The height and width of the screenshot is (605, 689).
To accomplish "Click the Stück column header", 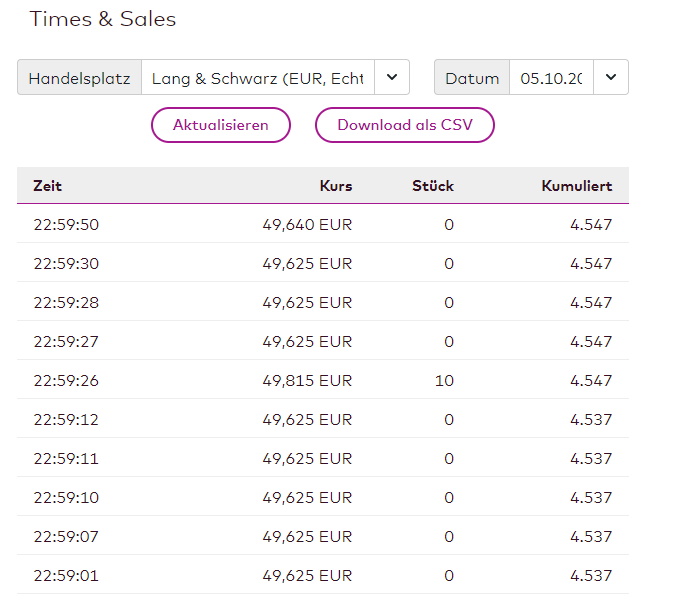I will (433, 186).
